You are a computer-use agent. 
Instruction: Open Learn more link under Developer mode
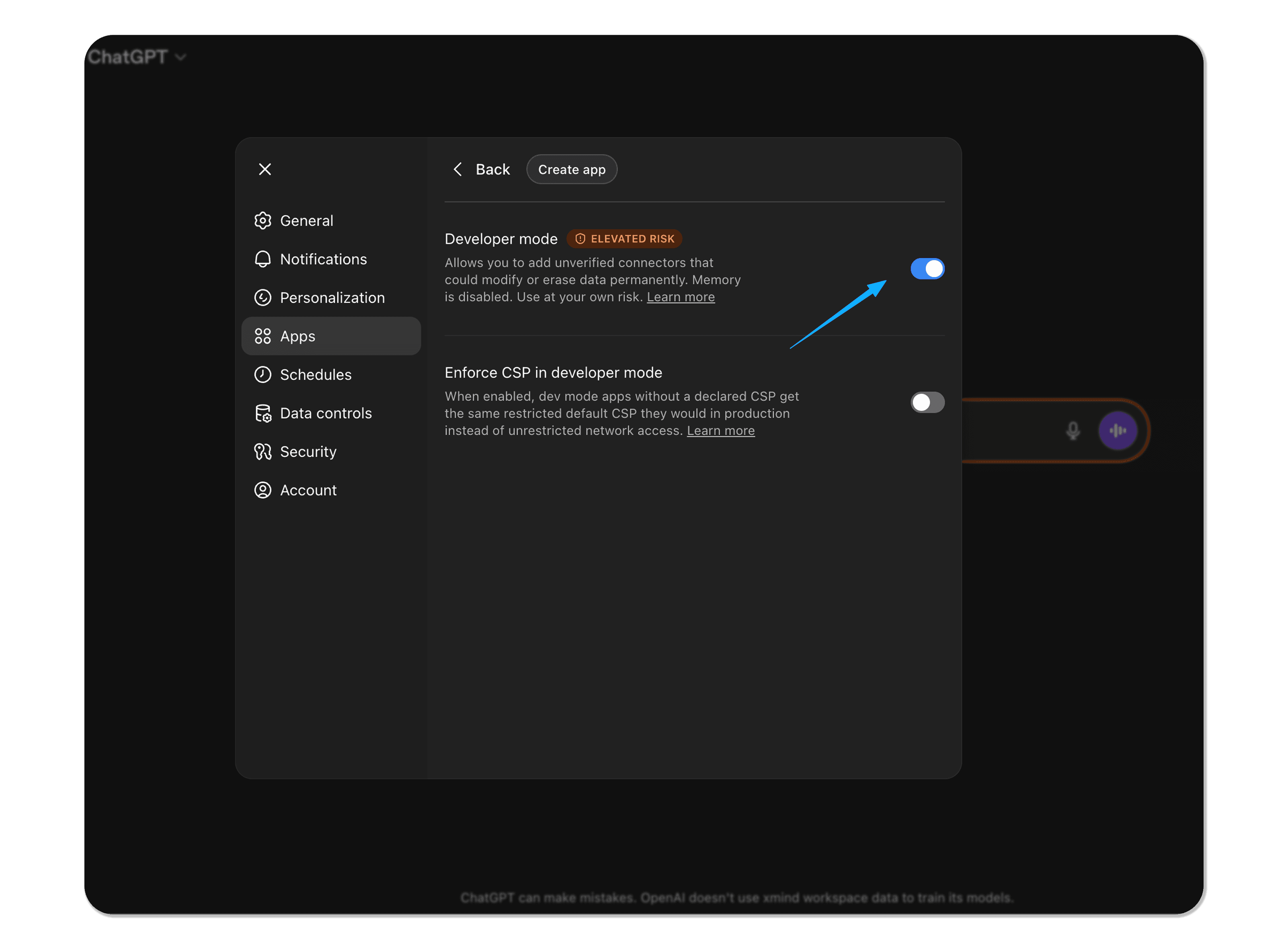[x=681, y=297]
